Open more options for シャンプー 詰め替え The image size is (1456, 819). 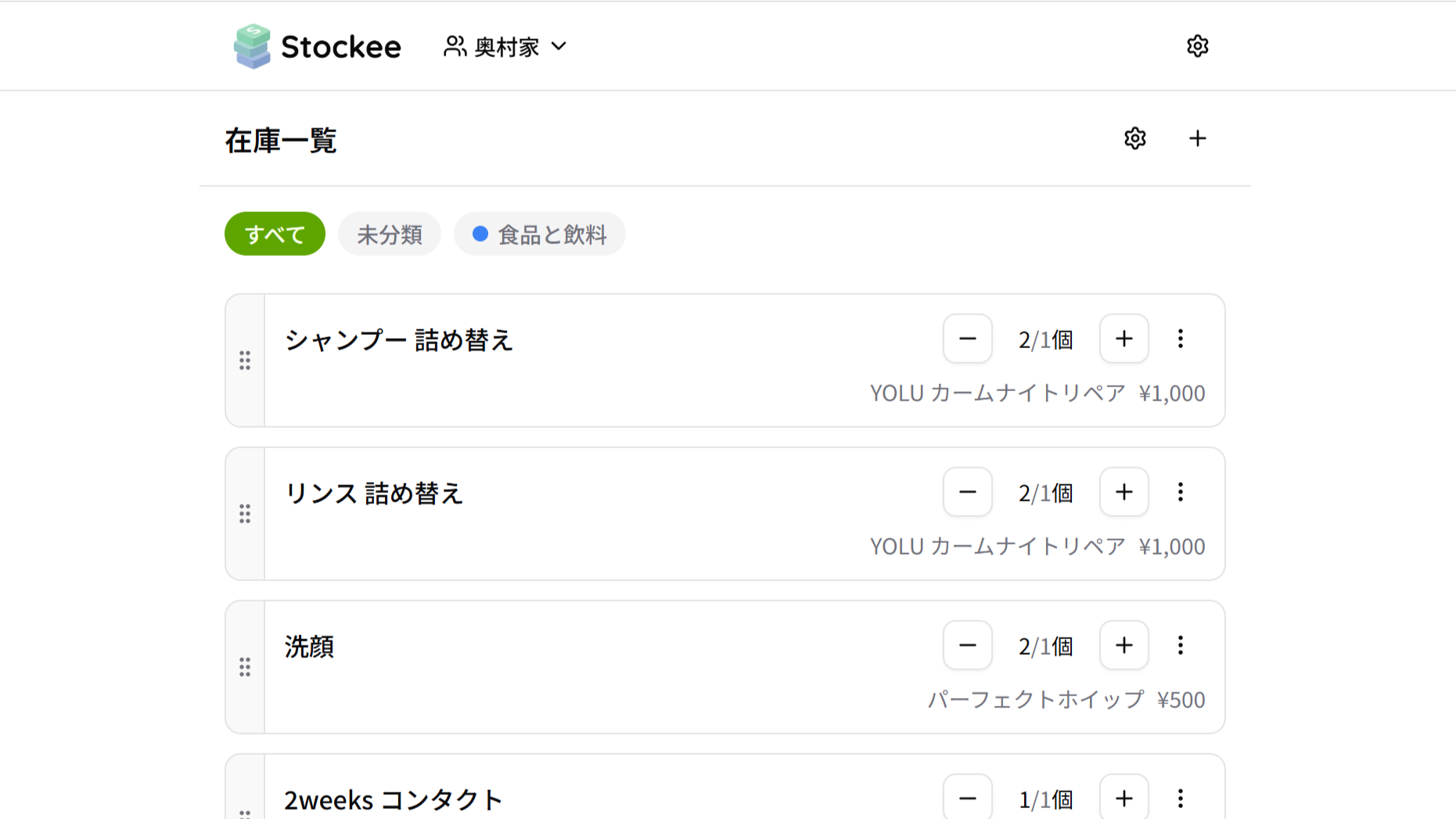[1180, 339]
